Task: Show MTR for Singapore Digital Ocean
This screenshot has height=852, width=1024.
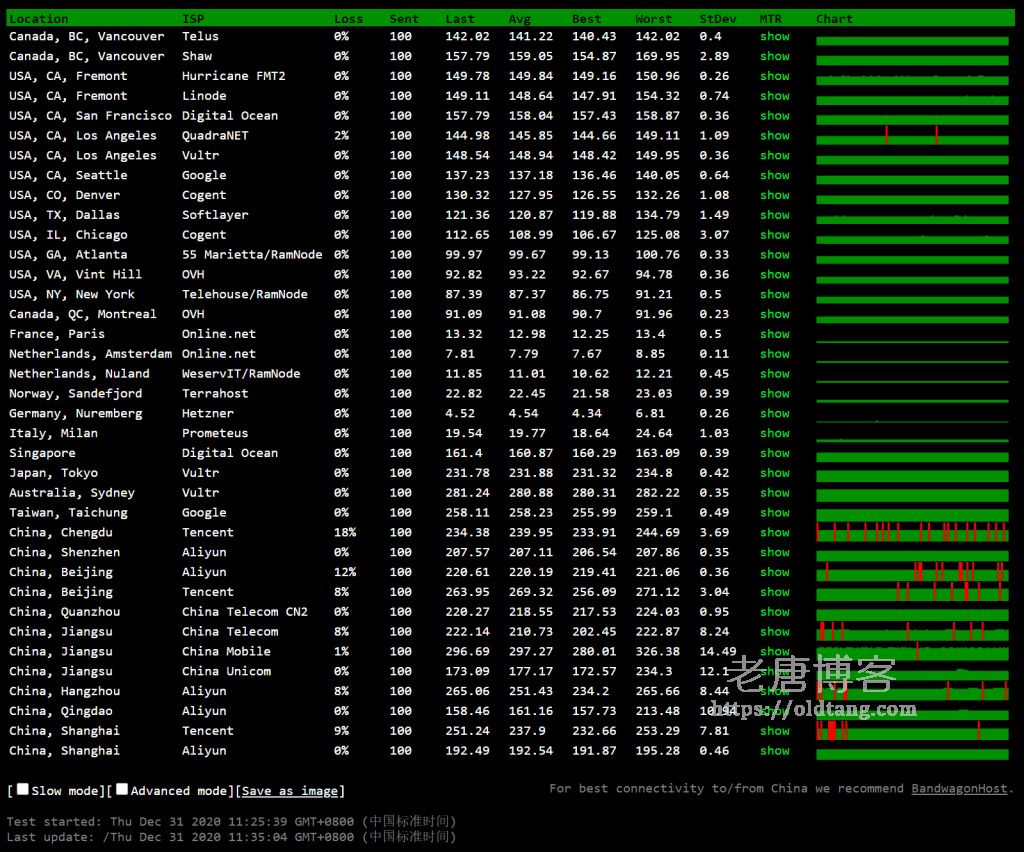Action: (x=774, y=453)
